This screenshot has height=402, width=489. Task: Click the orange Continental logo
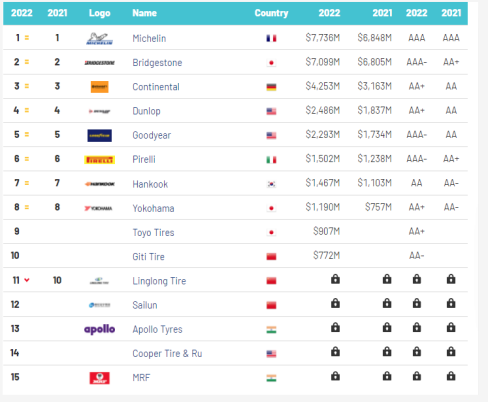(x=99, y=87)
